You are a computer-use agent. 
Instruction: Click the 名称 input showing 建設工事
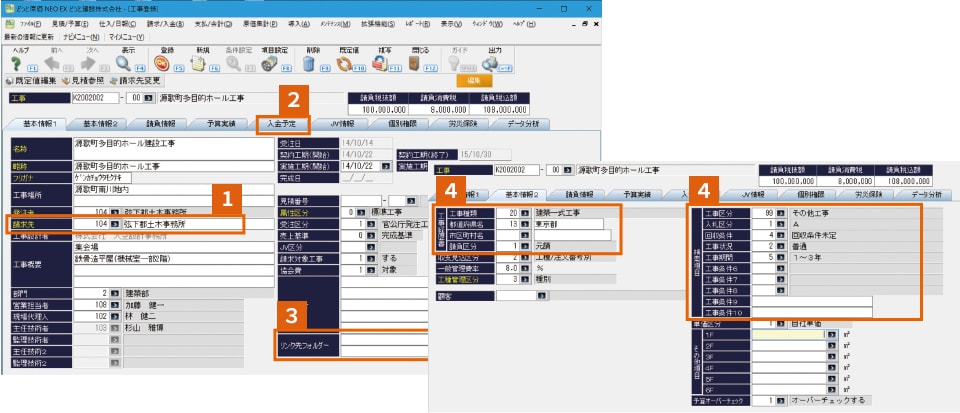pos(173,149)
